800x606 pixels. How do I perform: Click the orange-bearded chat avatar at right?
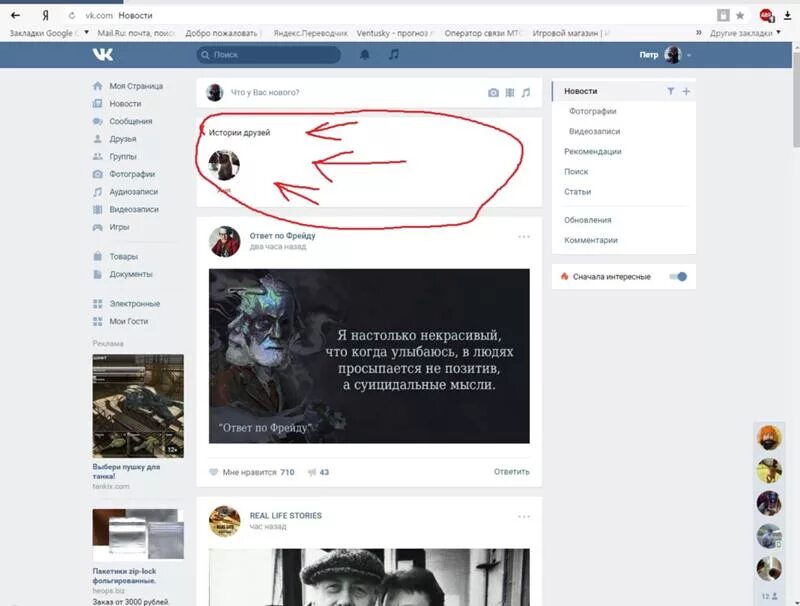(768, 437)
